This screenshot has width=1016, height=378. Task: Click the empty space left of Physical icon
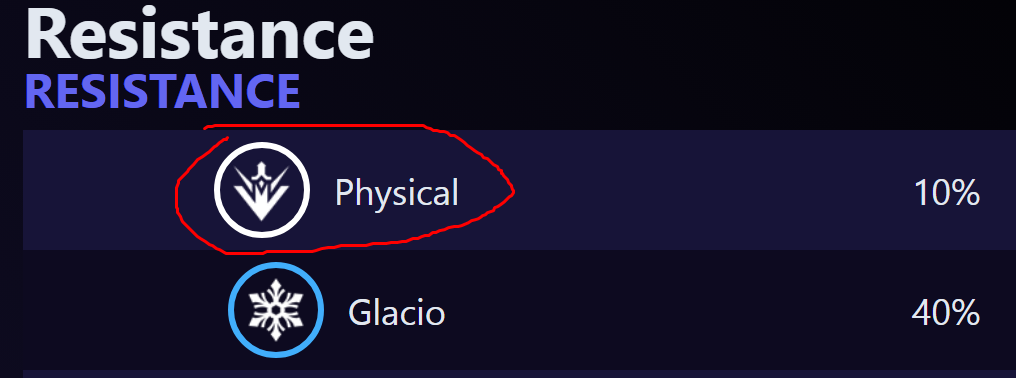pos(97,191)
